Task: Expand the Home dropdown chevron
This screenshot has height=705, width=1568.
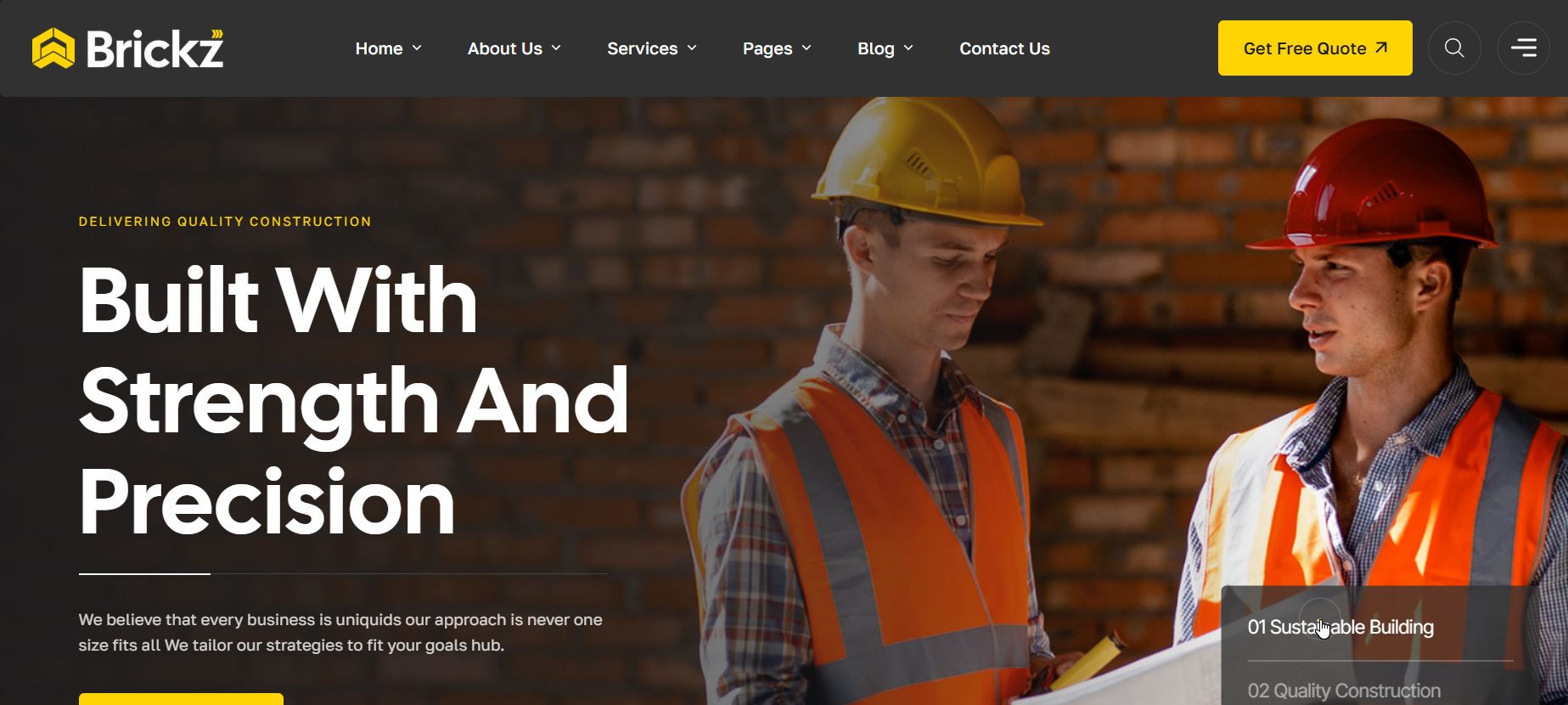Action: click(417, 48)
